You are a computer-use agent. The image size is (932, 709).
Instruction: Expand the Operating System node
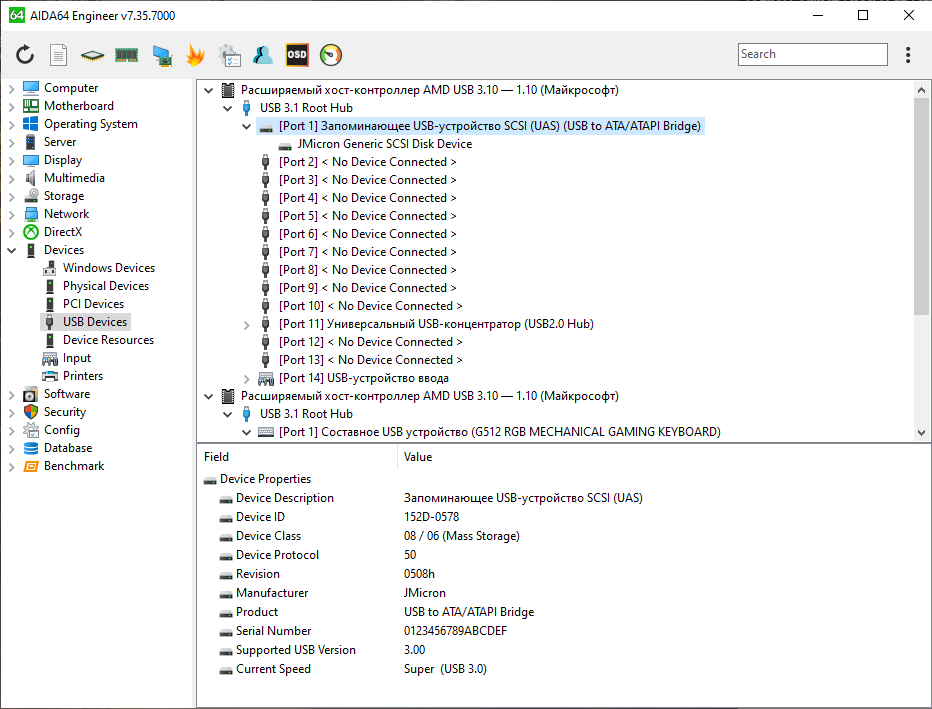(11, 124)
